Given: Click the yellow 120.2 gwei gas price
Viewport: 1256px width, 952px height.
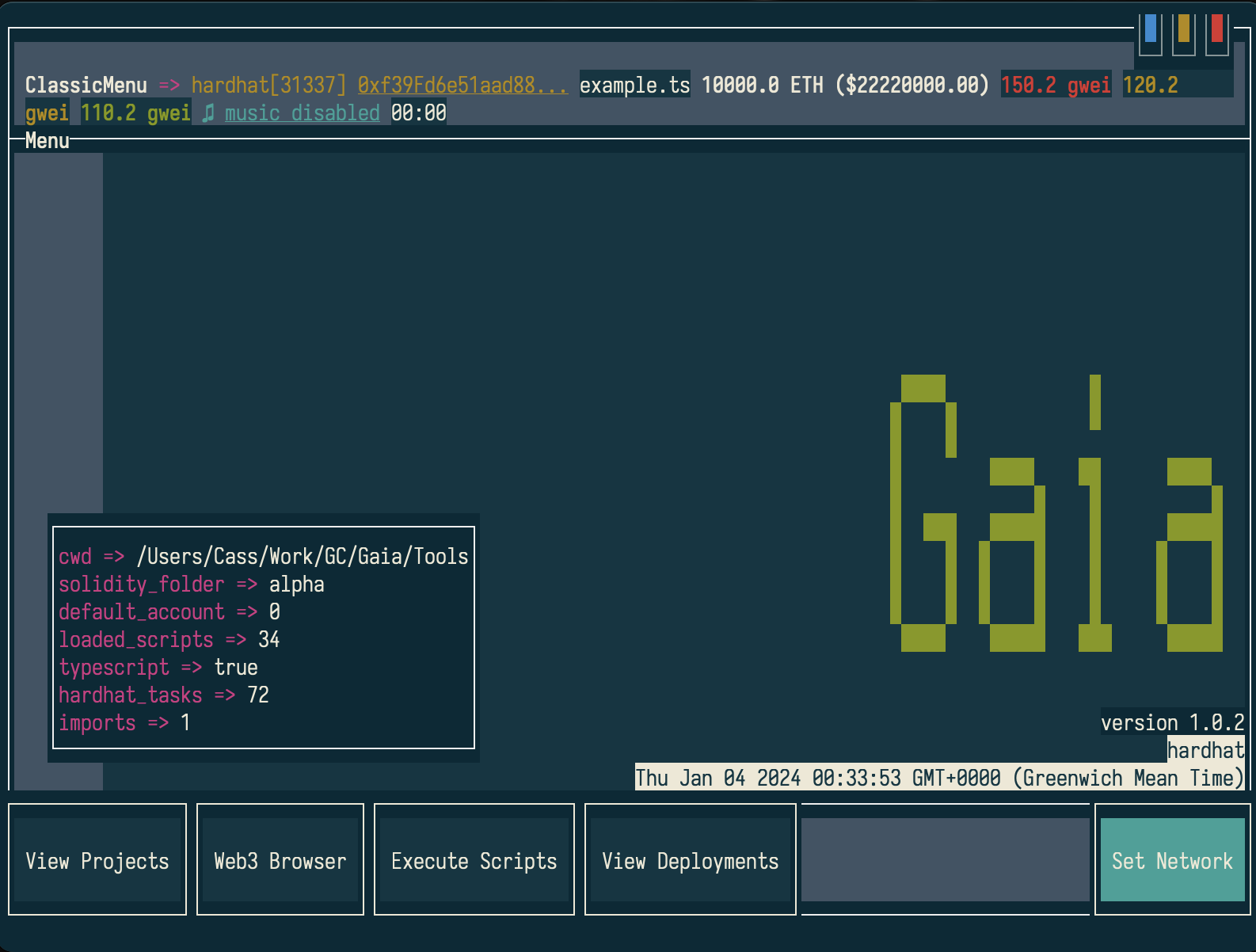Looking at the screenshot, I should (x=1151, y=85).
